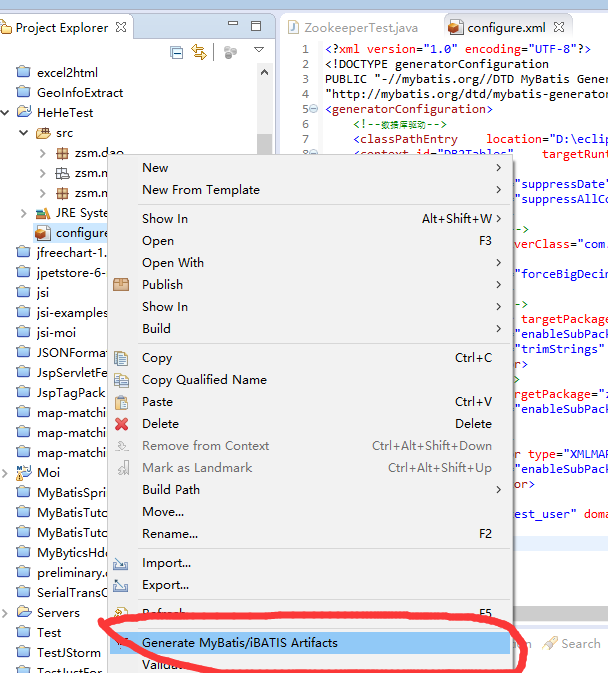Image resolution: width=608 pixels, height=673 pixels.
Task: Open the Build Path submenu
Action: click(x=310, y=490)
